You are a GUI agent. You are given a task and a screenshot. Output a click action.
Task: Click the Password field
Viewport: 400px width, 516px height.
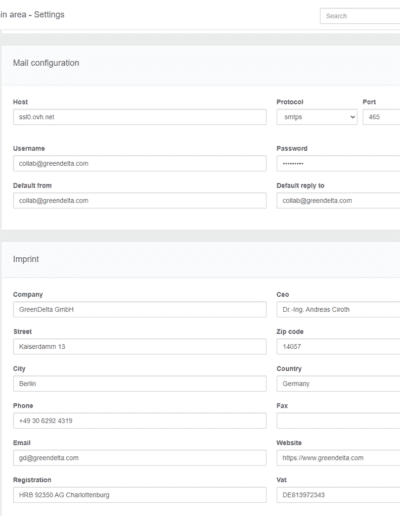pos(338,164)
